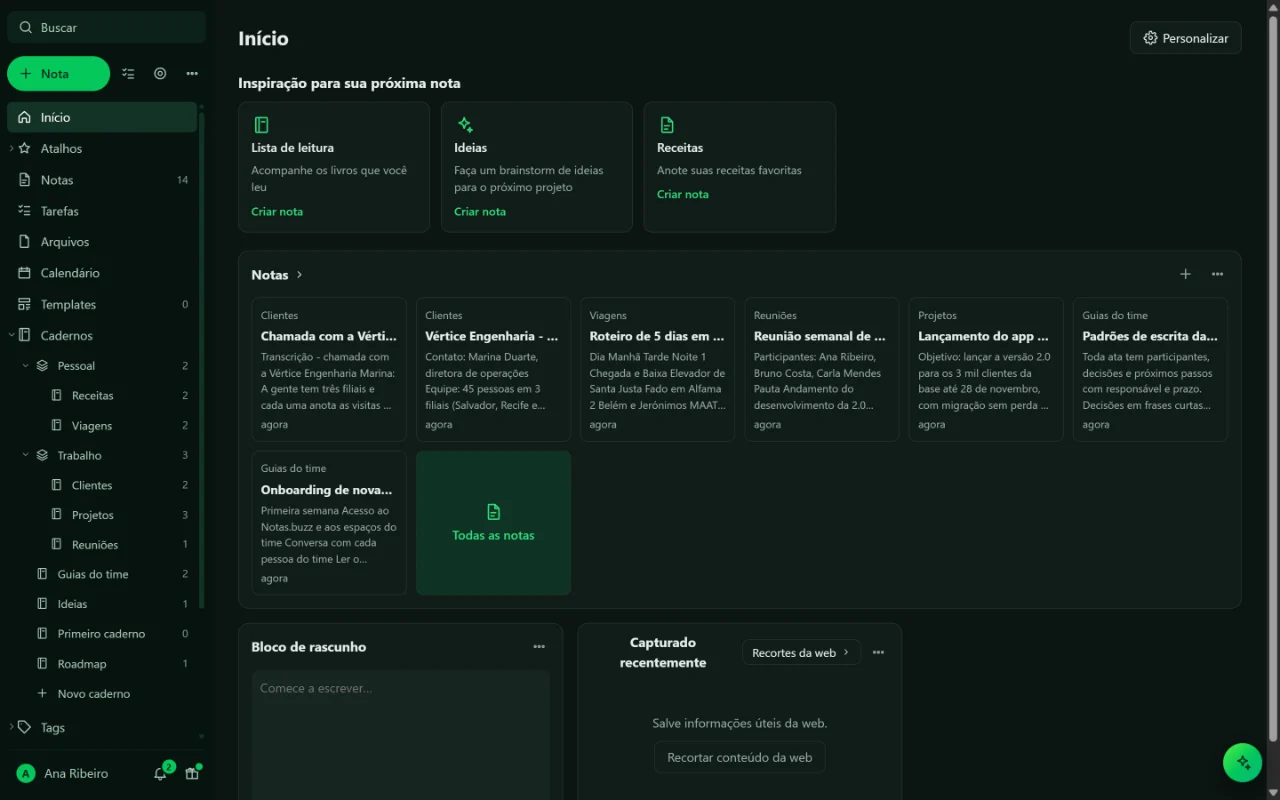
Task: Open the Recortes da web dropdown
Action: (x=801, y=653)
